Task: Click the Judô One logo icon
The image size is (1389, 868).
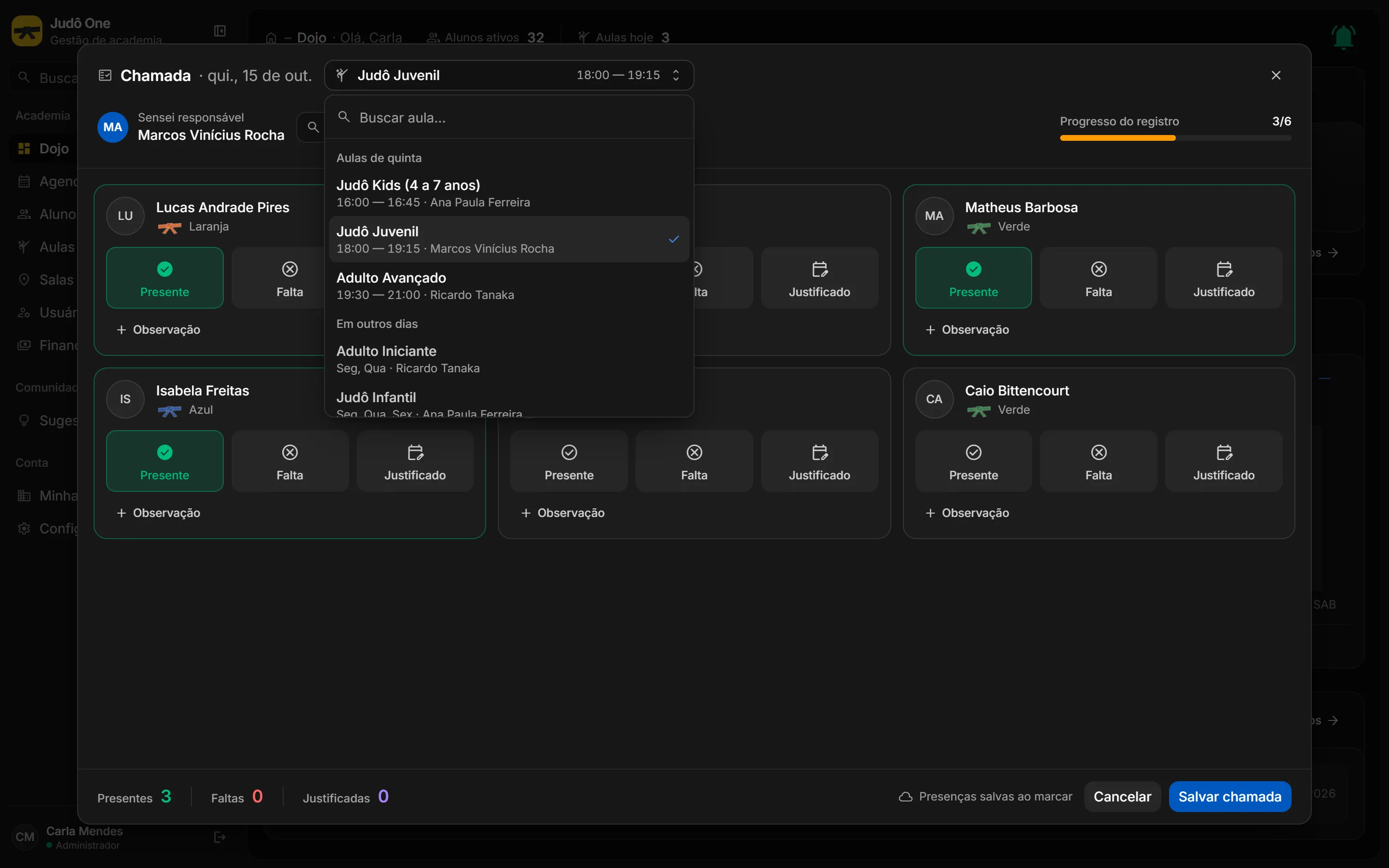Action: point(27,31)
